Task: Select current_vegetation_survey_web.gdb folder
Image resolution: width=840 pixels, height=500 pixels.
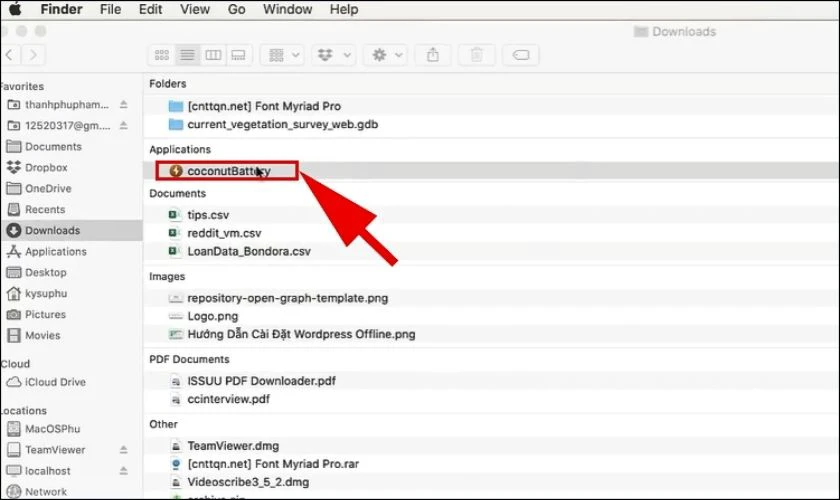Action: pyautogui.click(x=273, y=124)
